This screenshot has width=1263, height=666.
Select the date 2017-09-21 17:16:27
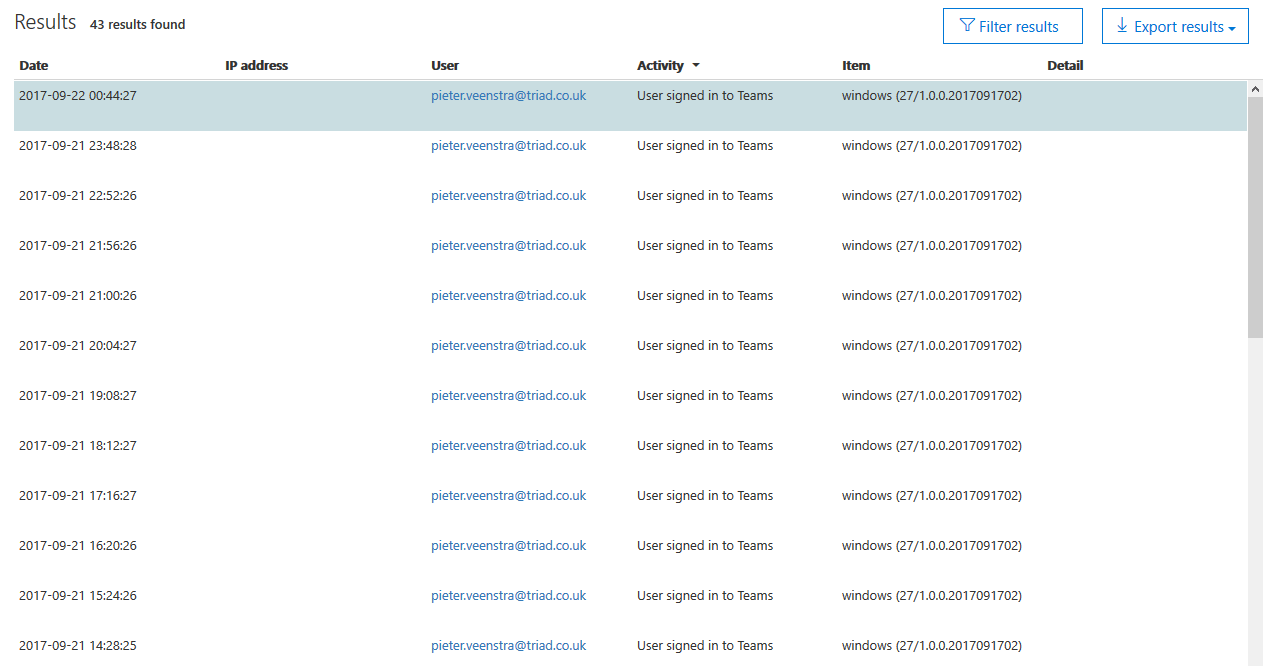click(x=78, y=496)
